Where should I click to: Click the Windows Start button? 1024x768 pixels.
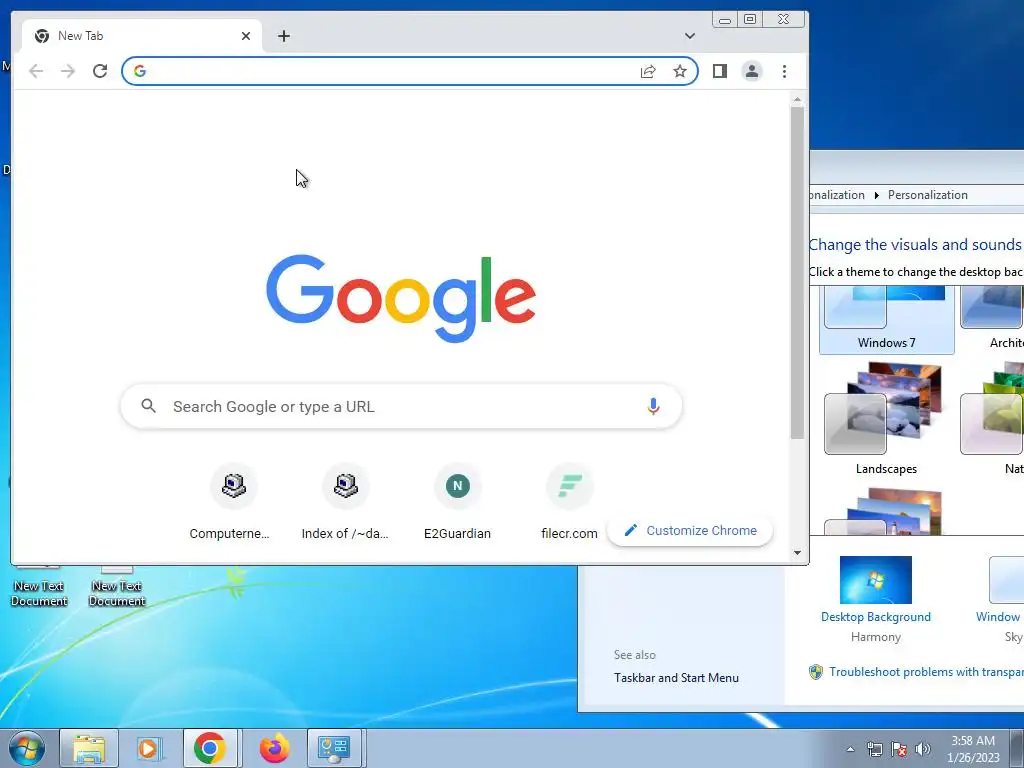tap(26, 748)
